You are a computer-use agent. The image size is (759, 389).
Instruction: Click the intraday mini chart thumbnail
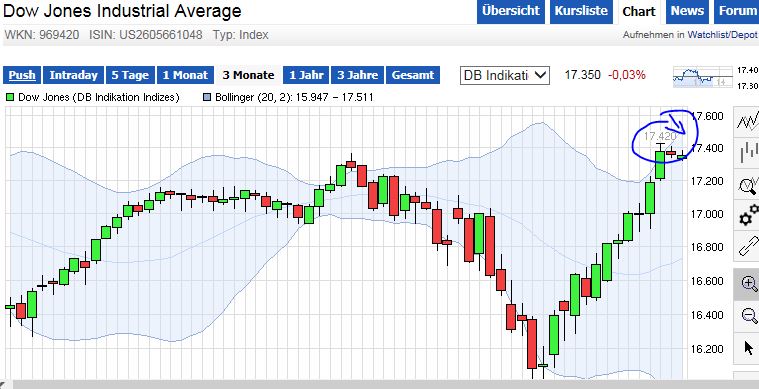(x=702, y=77)
